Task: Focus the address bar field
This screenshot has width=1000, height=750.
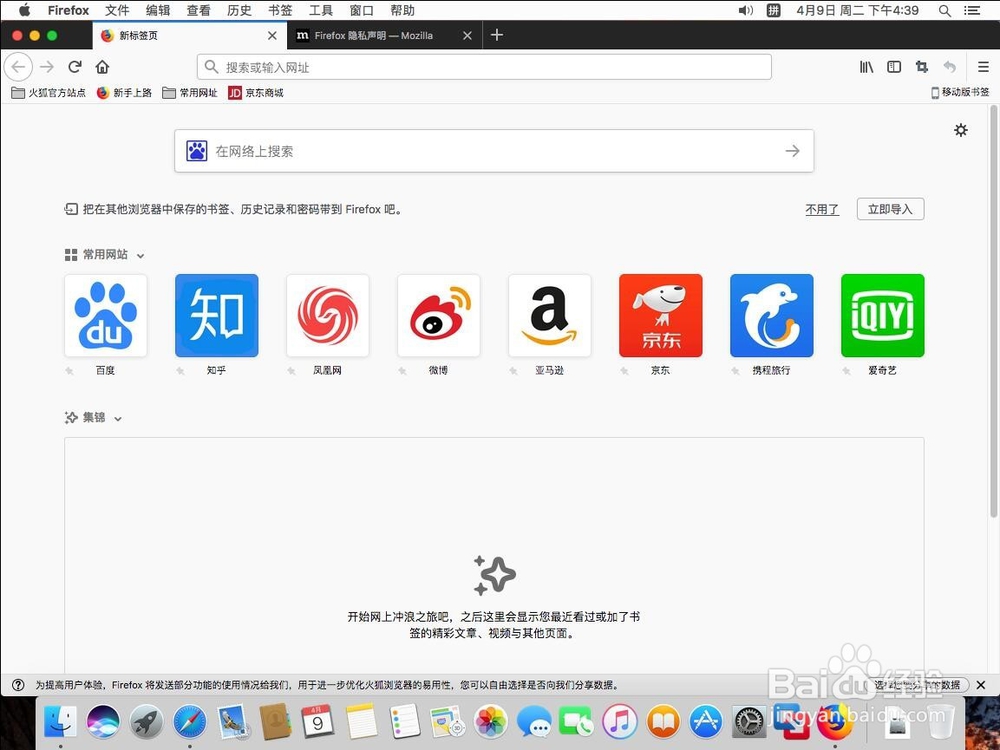Action: pos(485,67)
